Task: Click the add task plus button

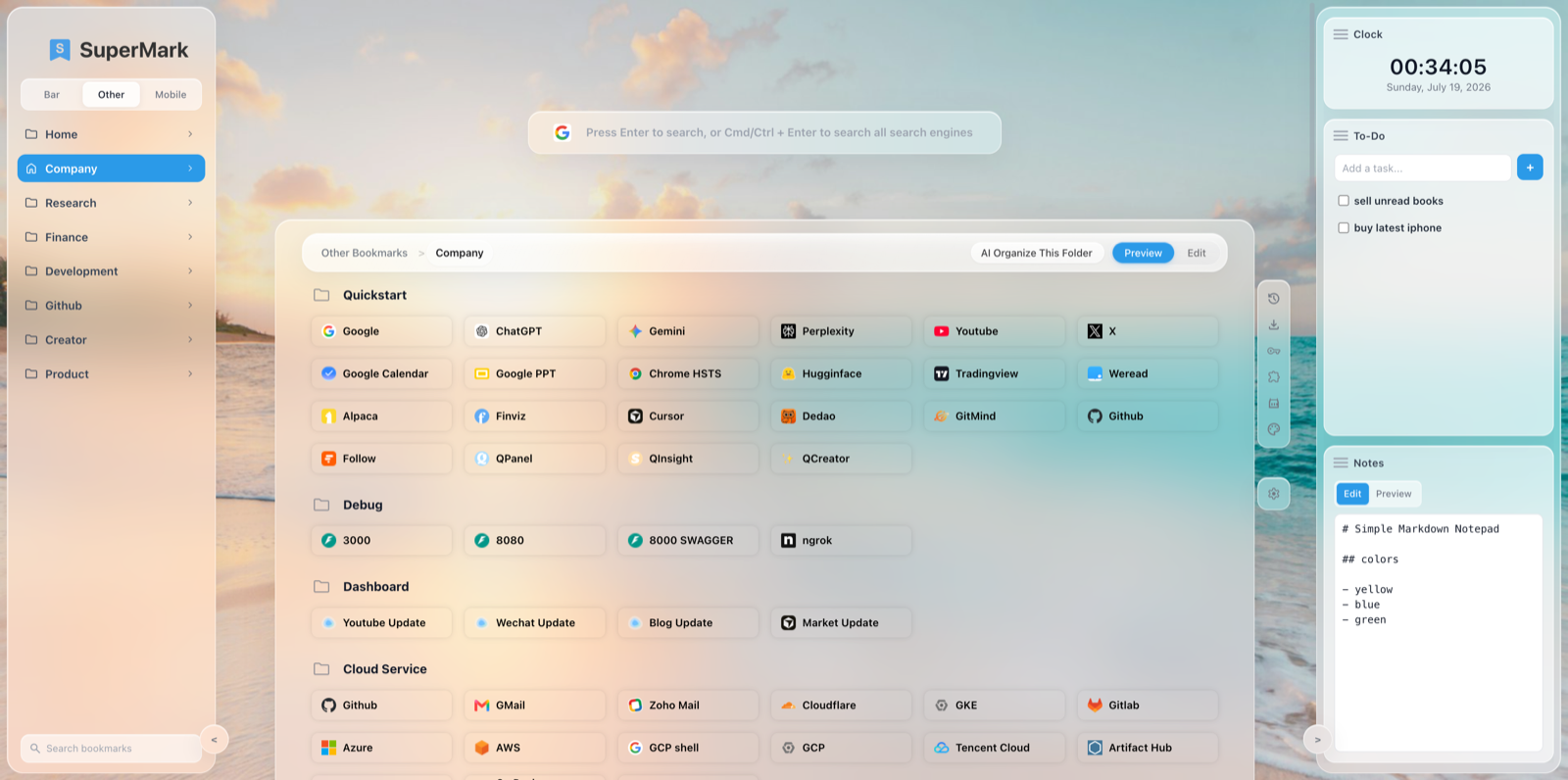Action: 1530,168
